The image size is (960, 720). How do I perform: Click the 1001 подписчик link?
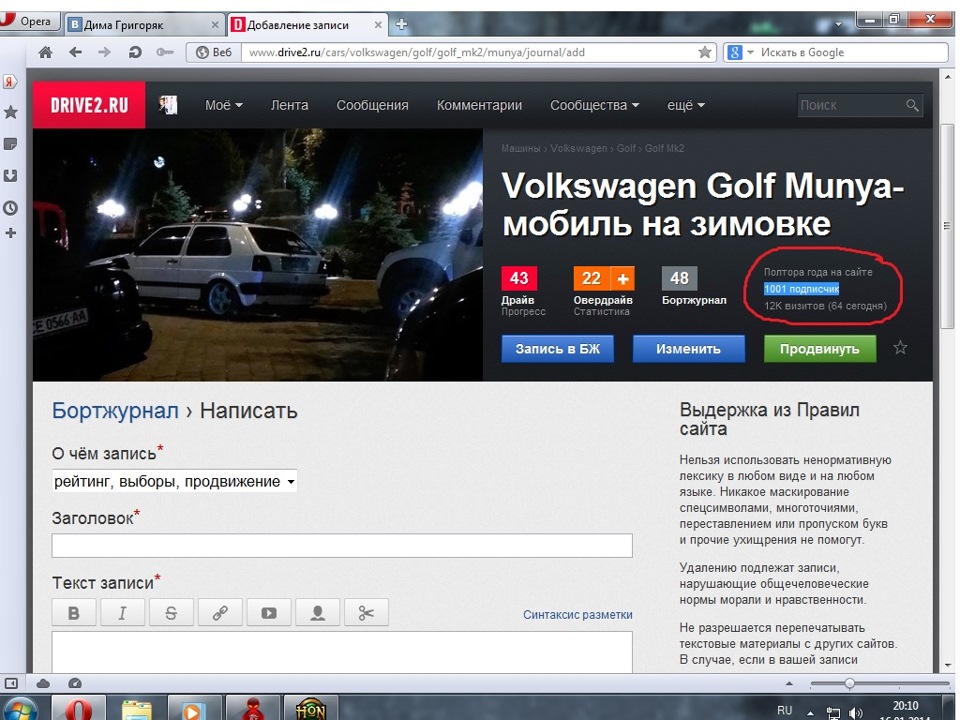[x=801, y=289]
